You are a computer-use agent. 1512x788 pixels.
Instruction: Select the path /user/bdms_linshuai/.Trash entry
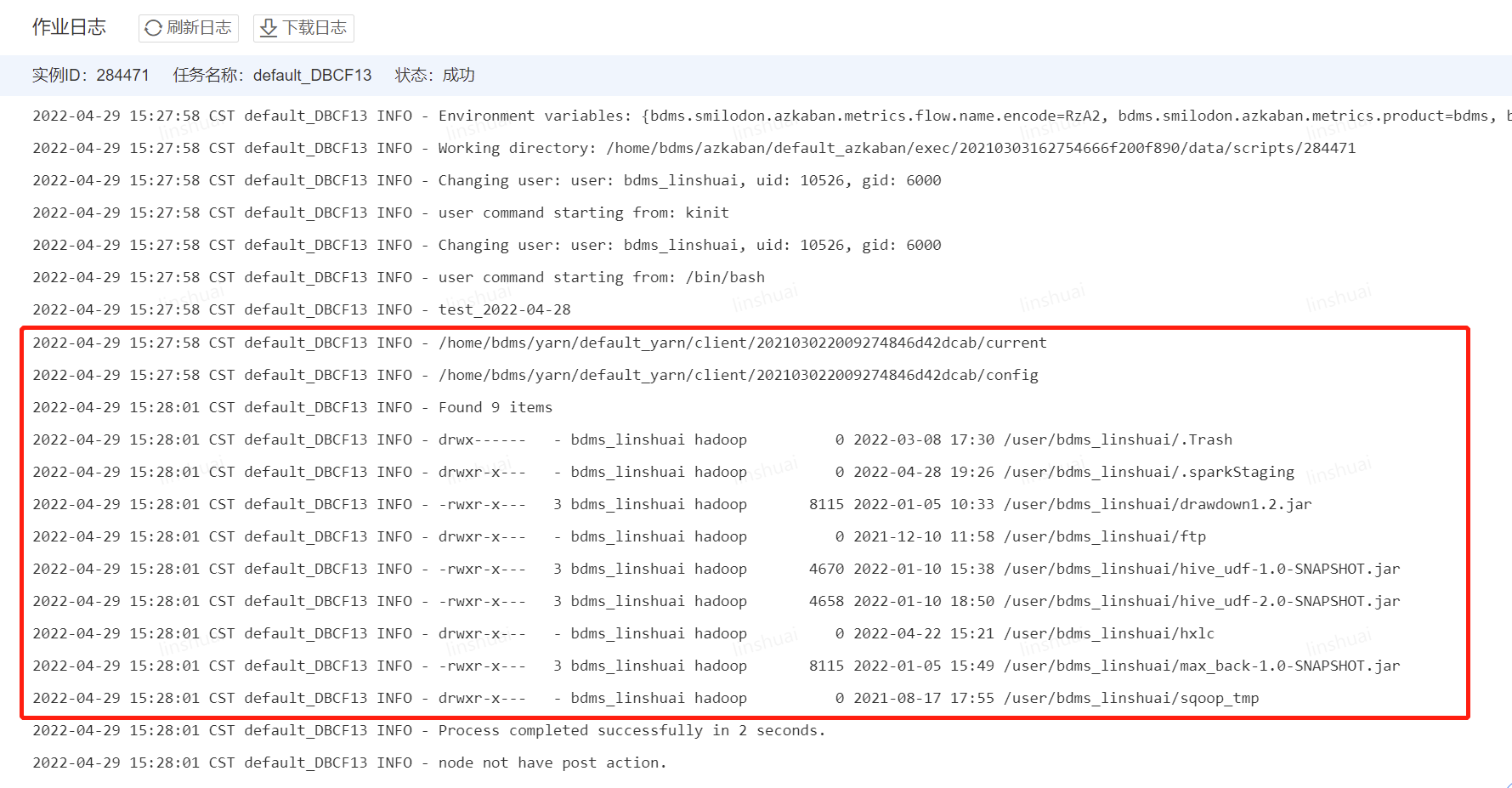click(1116, 439)
